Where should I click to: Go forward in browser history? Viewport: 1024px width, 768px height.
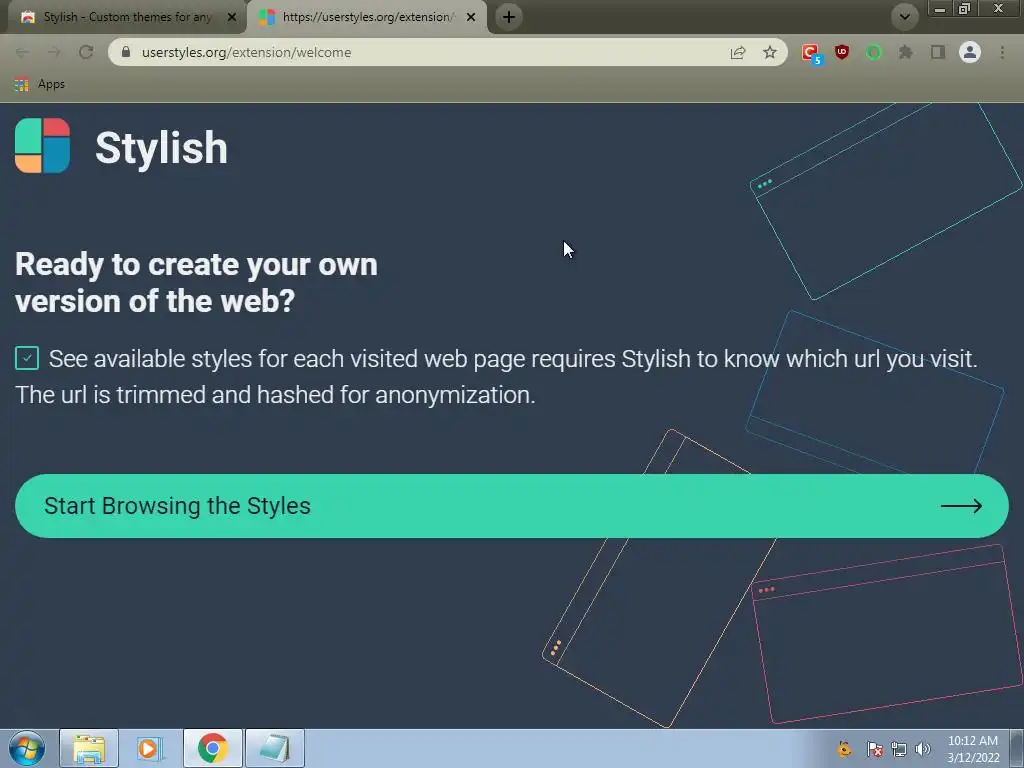click(x=54, y=52)
